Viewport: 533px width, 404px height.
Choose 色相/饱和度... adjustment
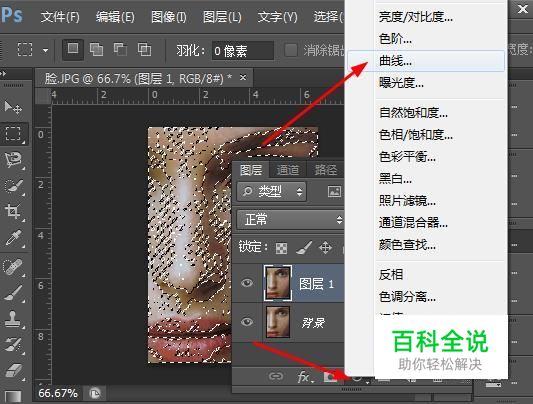[416, 135]
